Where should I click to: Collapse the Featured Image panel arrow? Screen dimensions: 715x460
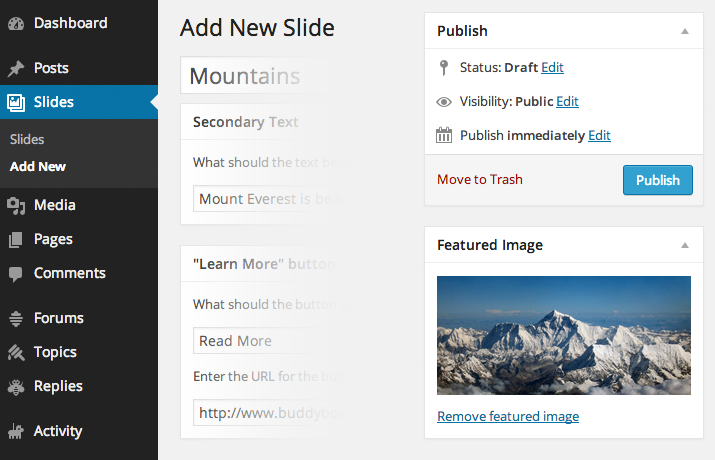(x=685, y=245)
